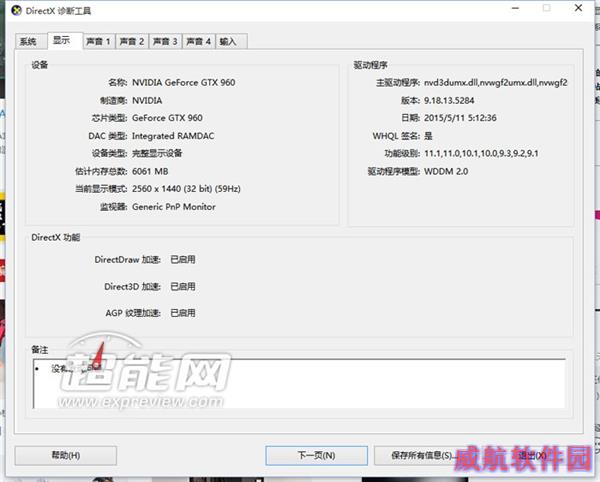The width and height of the screenshot is (600, 482).
Task: Click the DirectX diagnostic tool title icon
Action: (16, 11)
